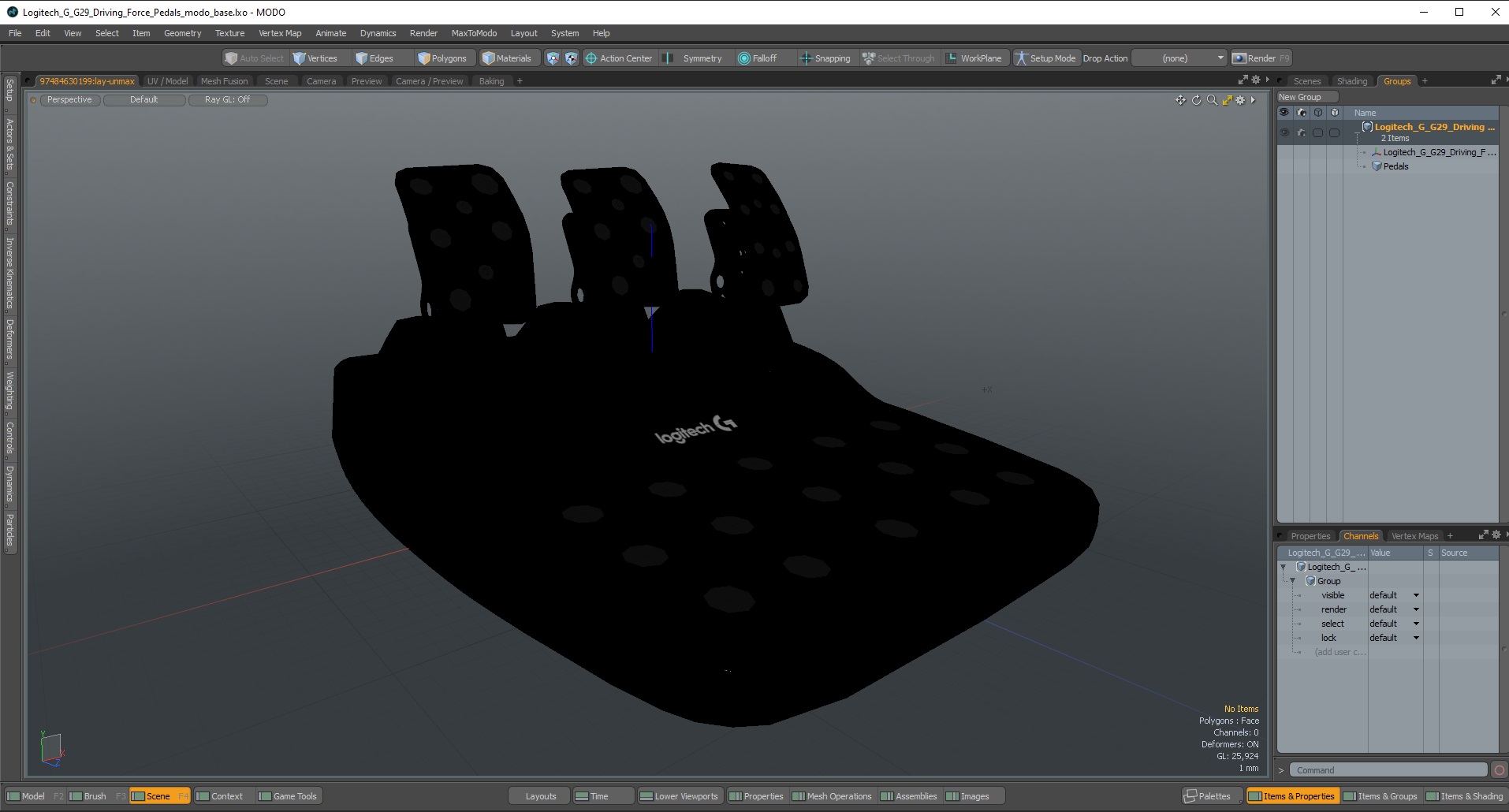The height and width of the screenshot is (812, 1509).
Task: Click the yellow viewport maximize icon
Action: [x=1227, y=100]
